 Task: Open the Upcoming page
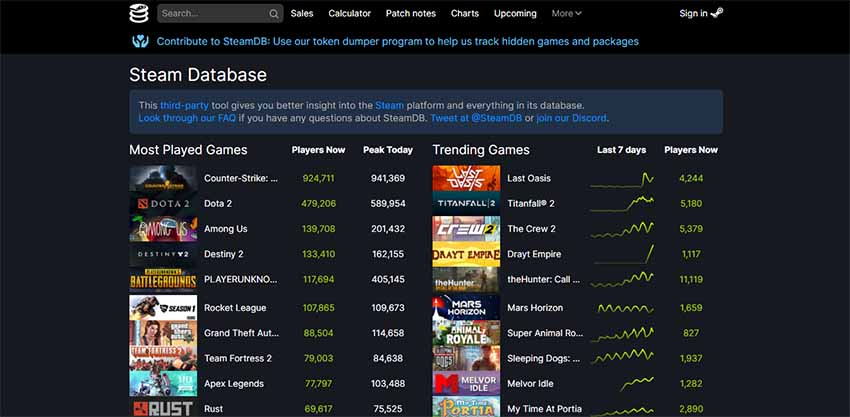[515, 14]
